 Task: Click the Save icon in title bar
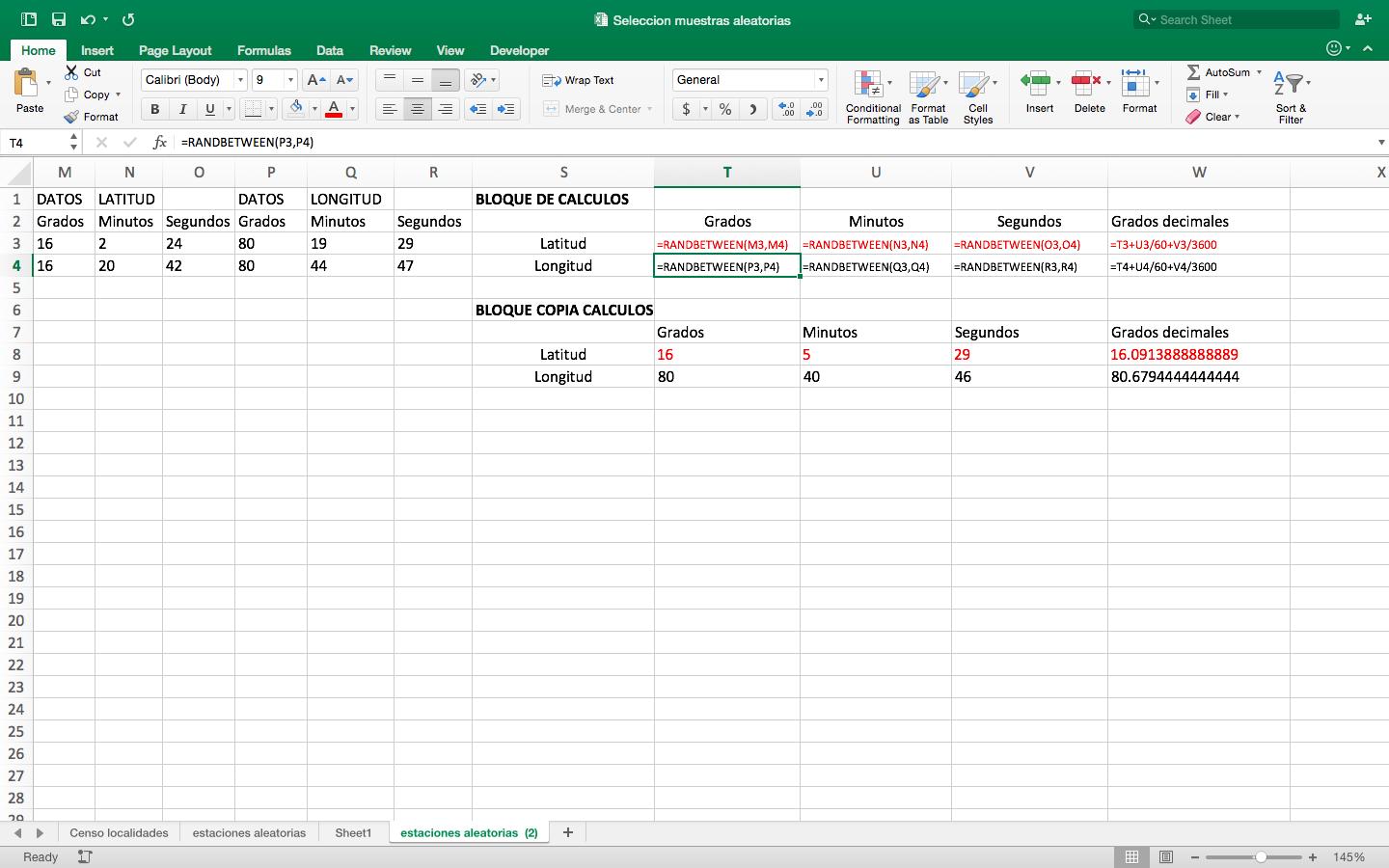click(x=59, y=19)
